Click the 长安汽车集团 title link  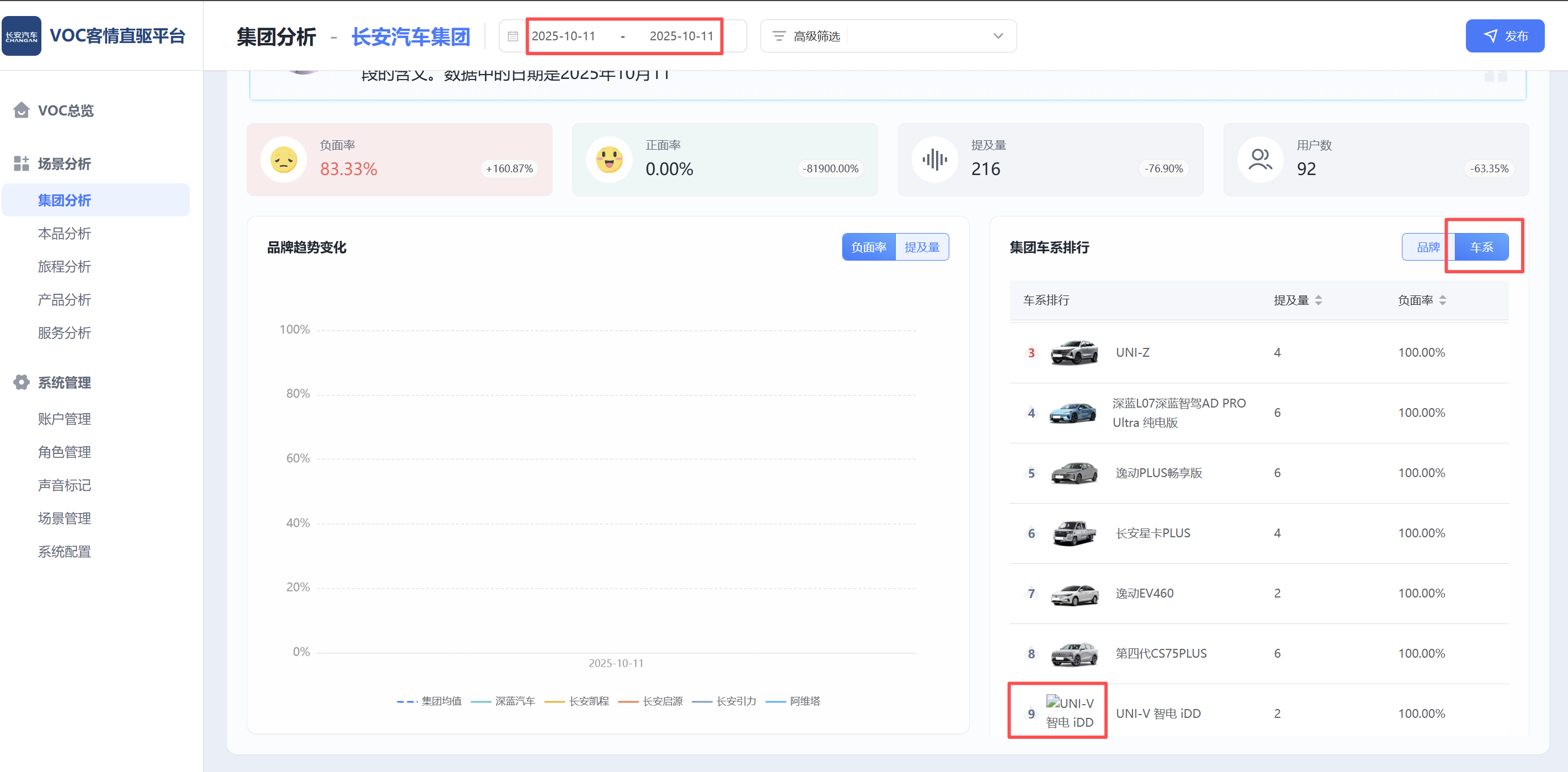click(411, 36)
